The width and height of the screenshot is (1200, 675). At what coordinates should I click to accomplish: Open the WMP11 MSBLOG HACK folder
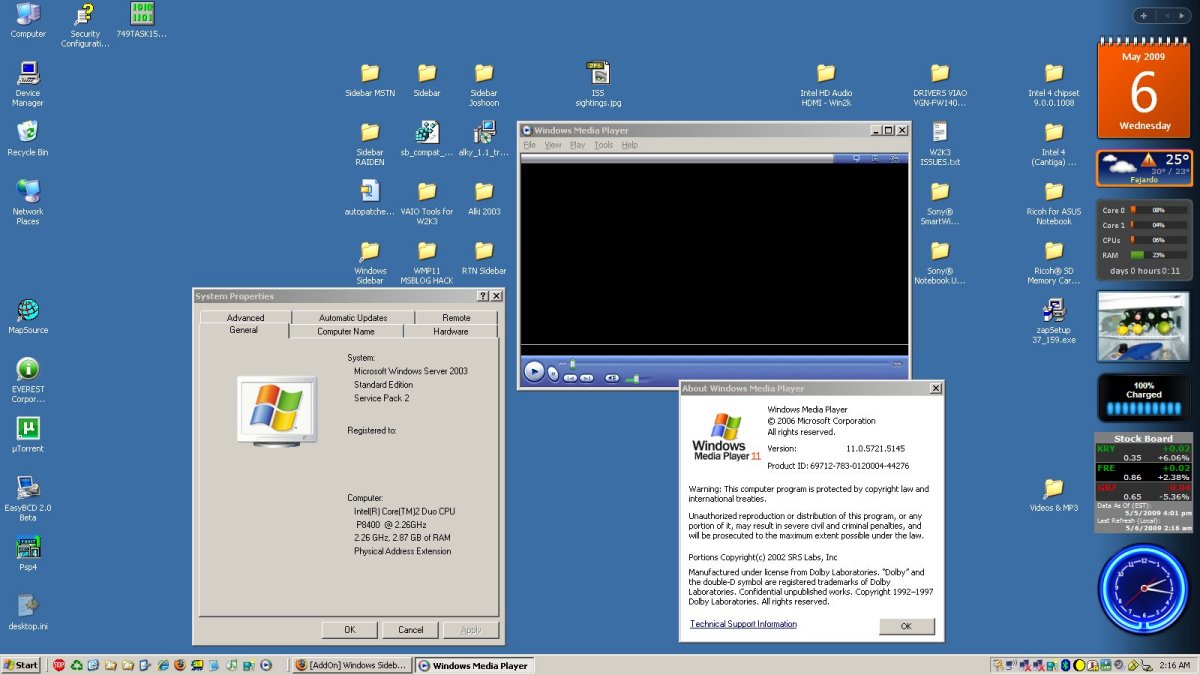point(427,262)
